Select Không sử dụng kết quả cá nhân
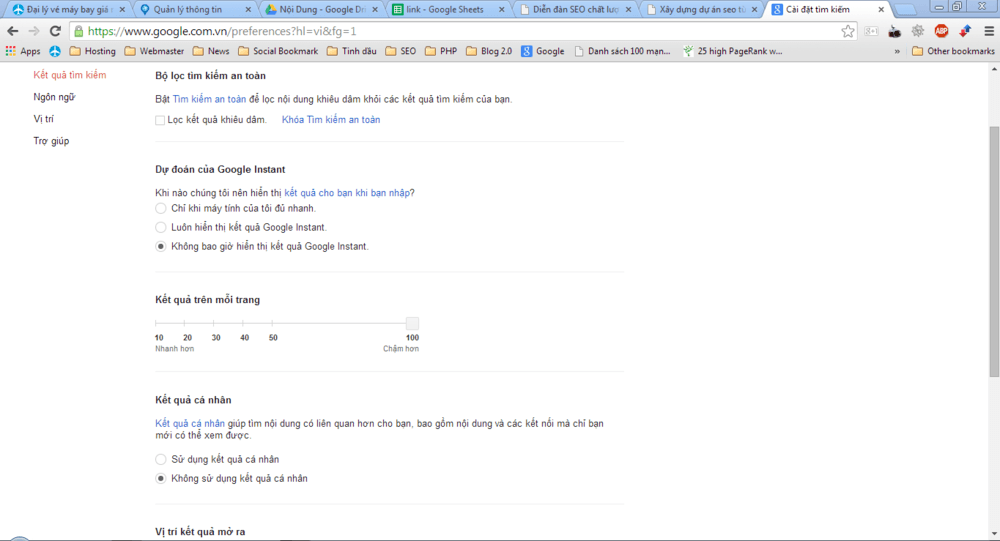 coord(161,478)
